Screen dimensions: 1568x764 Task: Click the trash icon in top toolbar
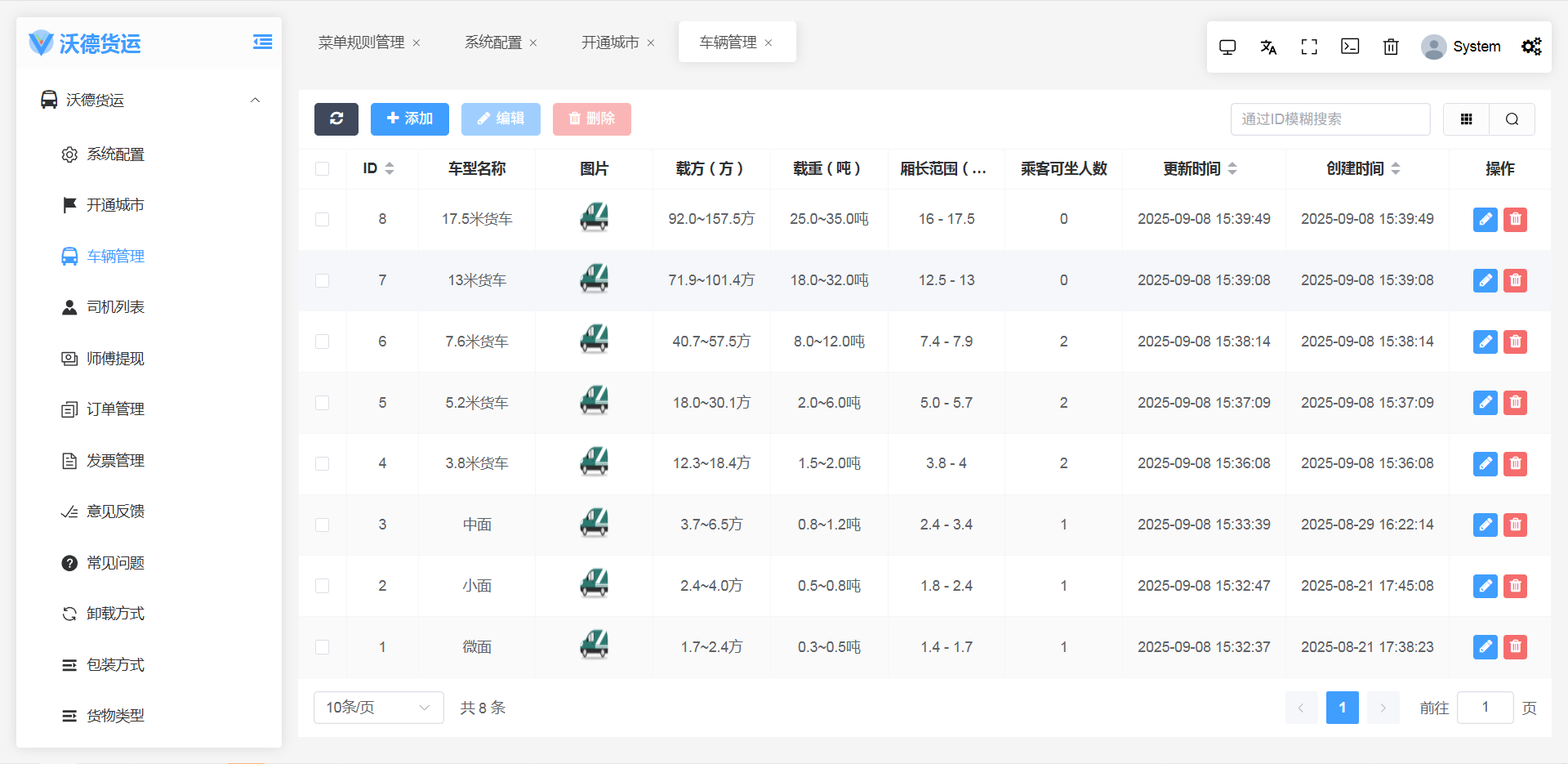tap(1391, 47)
